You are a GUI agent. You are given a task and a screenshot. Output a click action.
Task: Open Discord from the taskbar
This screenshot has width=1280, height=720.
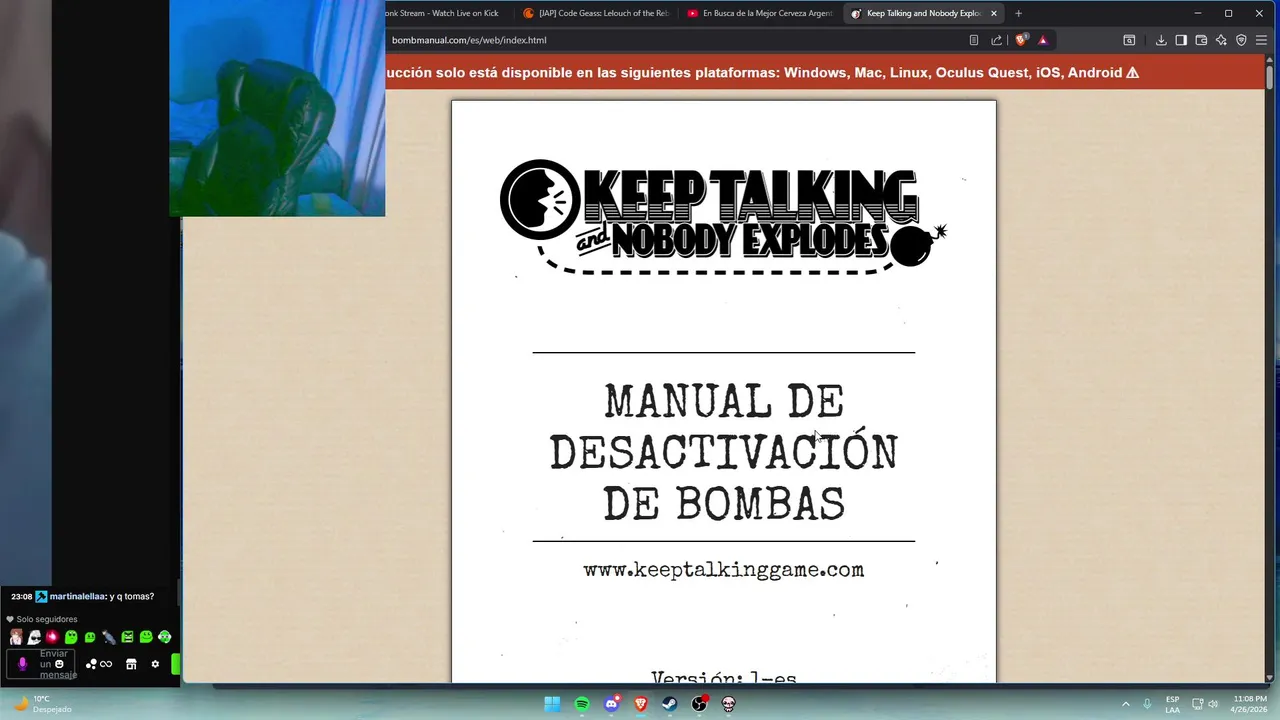coord(611,704)
